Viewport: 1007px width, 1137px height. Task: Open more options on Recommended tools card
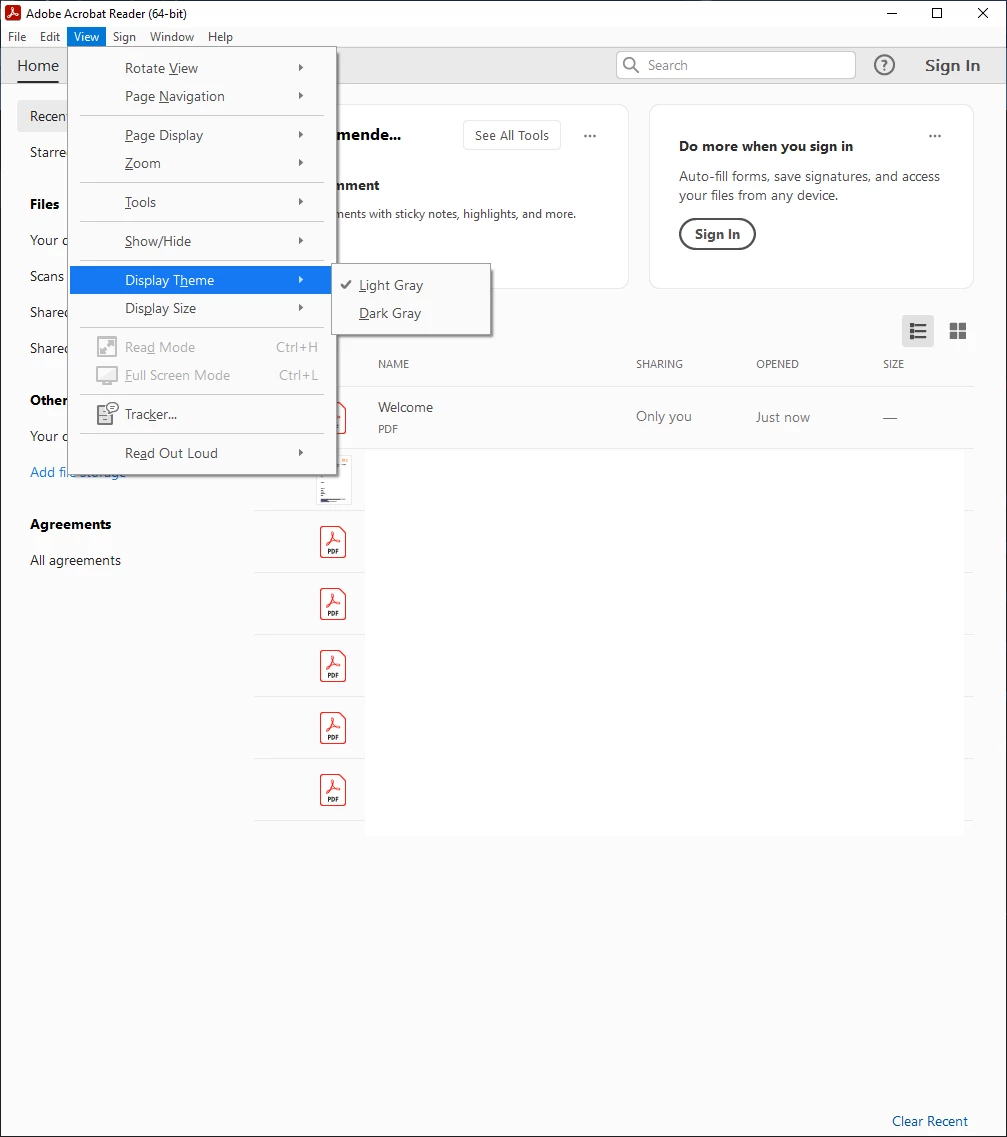click(590, 136)
